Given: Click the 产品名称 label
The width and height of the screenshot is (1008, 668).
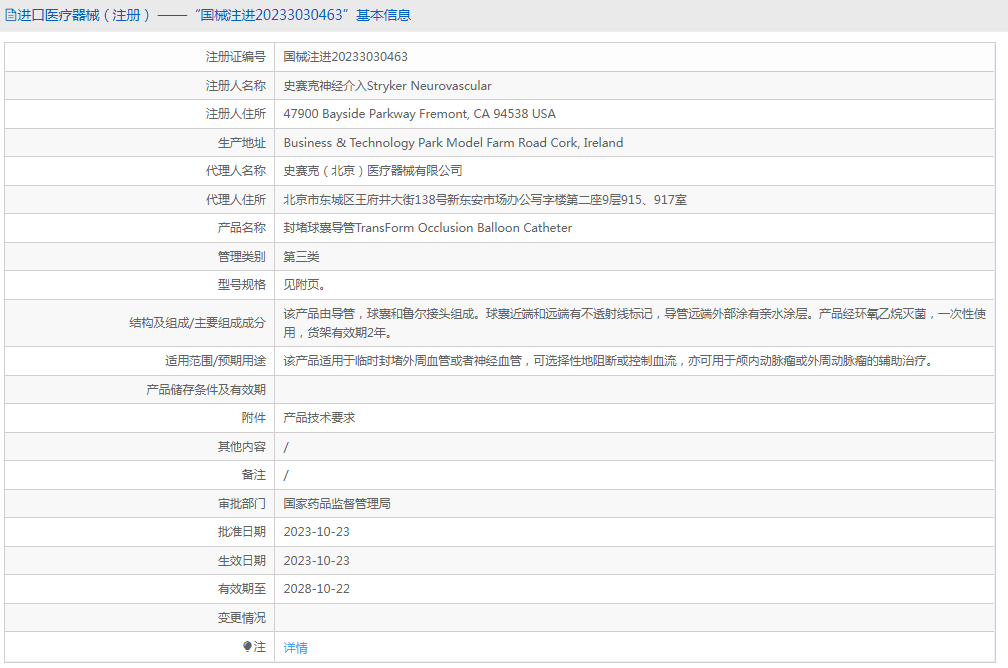Looking at the screenshot, I should tap(241, 228).
